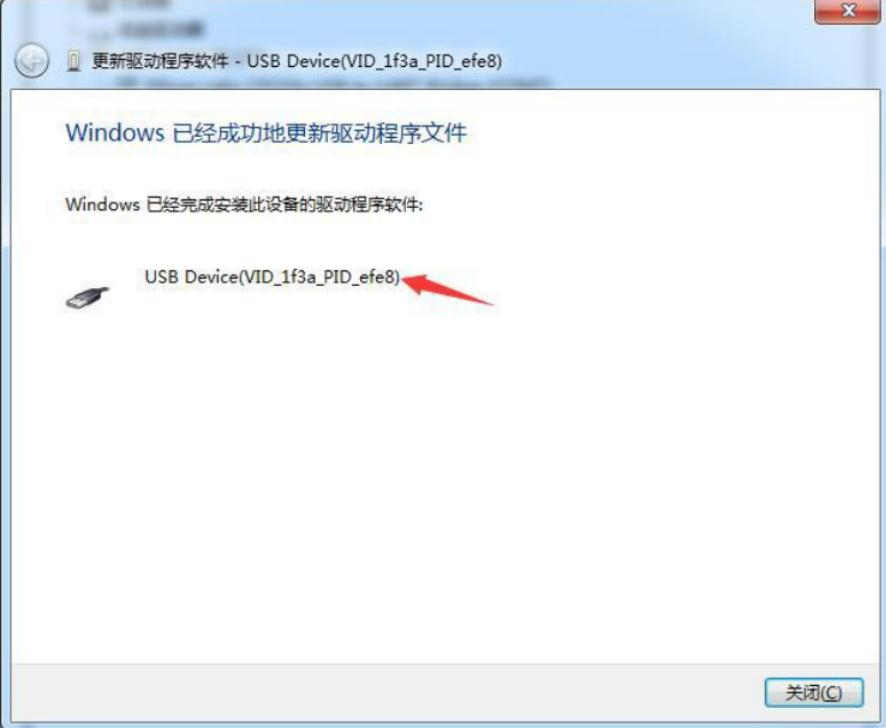
Task: Click the small device icon beside title
Action: coord(73,60)
